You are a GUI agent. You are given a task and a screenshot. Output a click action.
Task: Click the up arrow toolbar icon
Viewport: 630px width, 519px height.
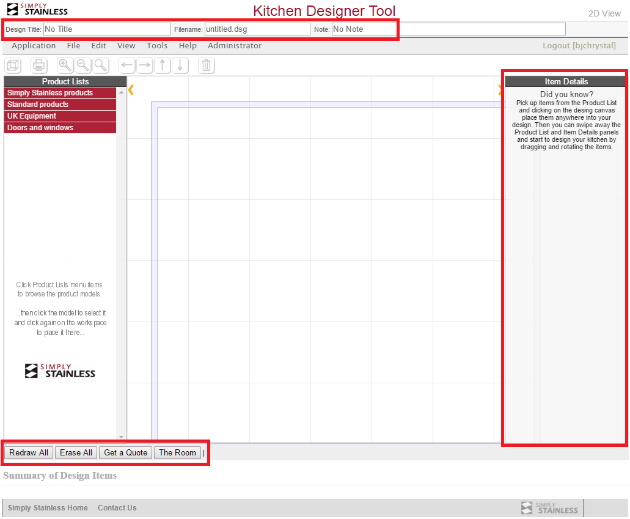162,65
